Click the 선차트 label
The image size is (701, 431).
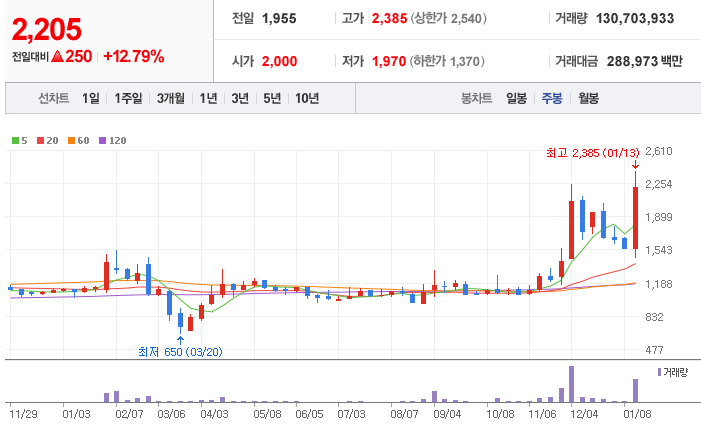54,98
